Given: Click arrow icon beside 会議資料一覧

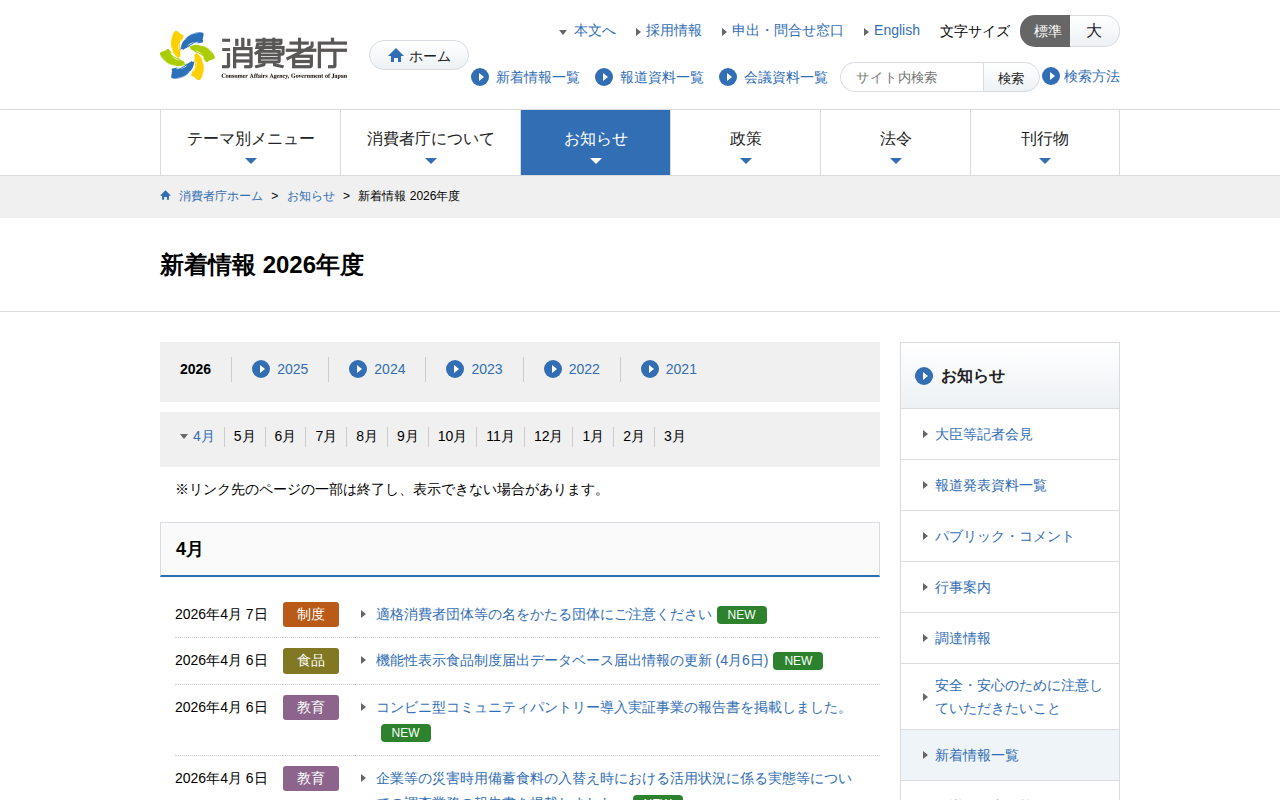Looking at the screenshot, I should tap(728, 77).
